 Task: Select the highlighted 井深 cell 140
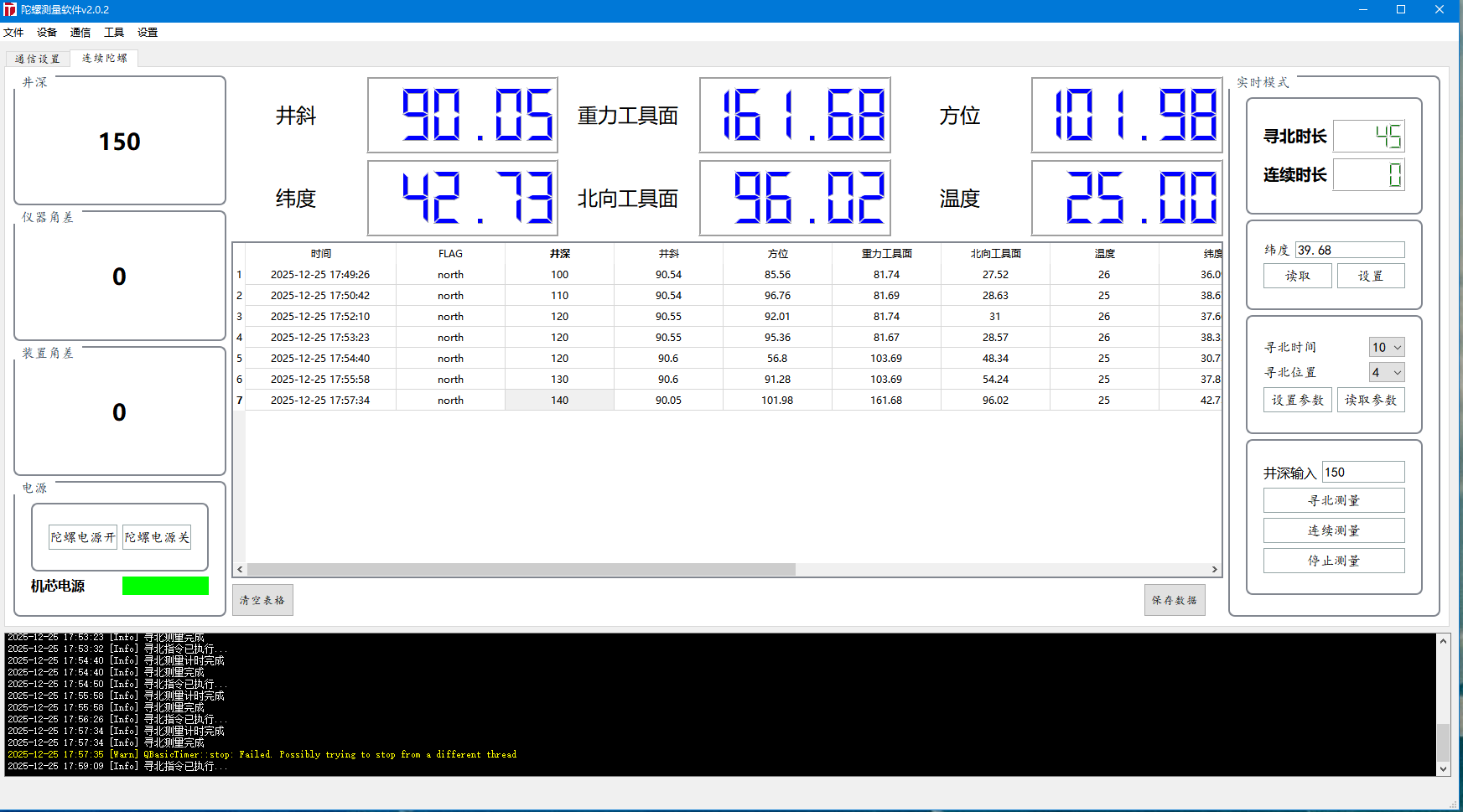[x=559, y=400]
